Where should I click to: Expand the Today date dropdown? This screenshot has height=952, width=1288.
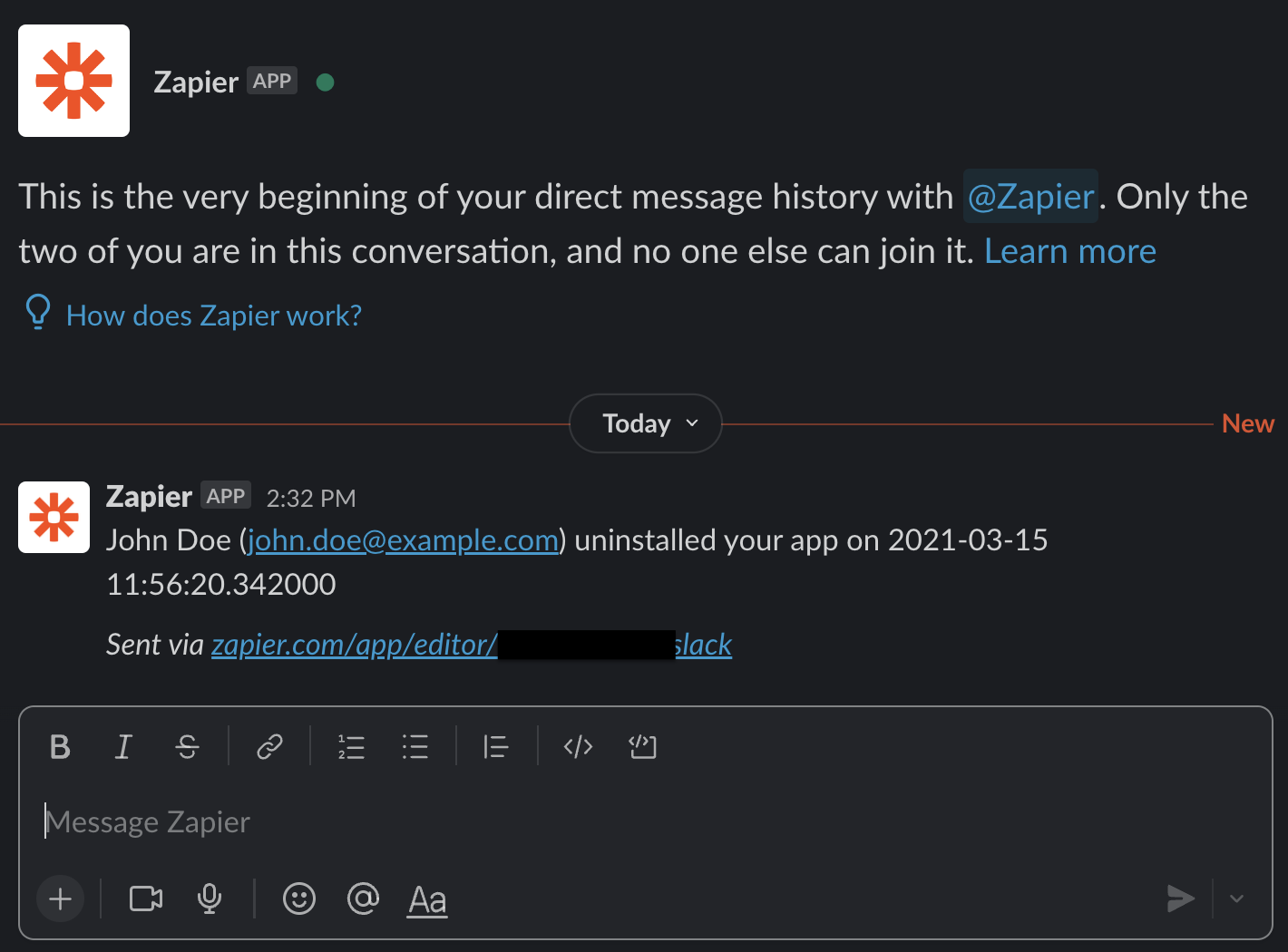coord(646,423)
